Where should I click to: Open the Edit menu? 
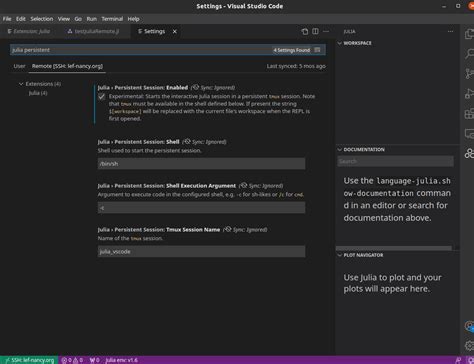click(21, 19)
